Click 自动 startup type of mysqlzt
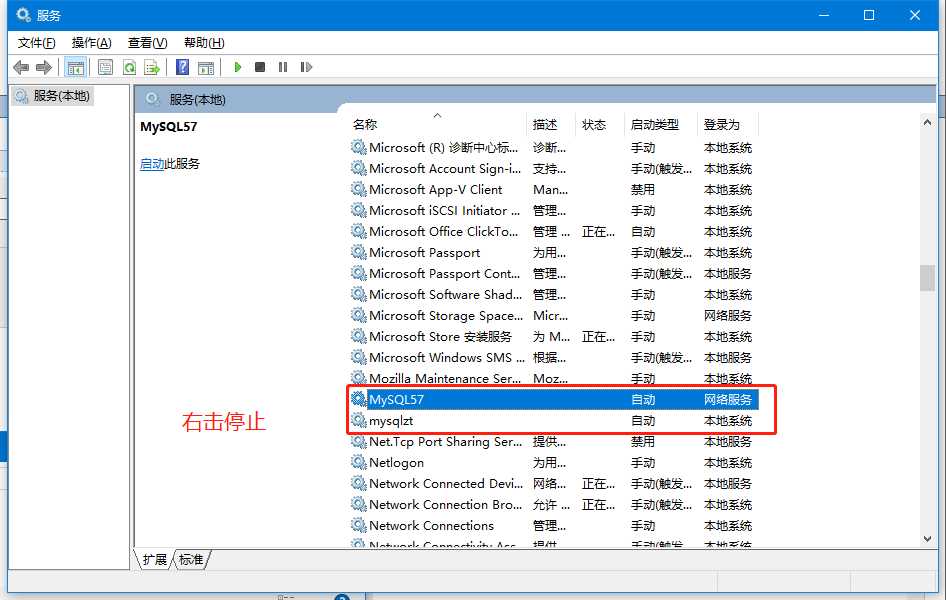 (x=643, y=421)
